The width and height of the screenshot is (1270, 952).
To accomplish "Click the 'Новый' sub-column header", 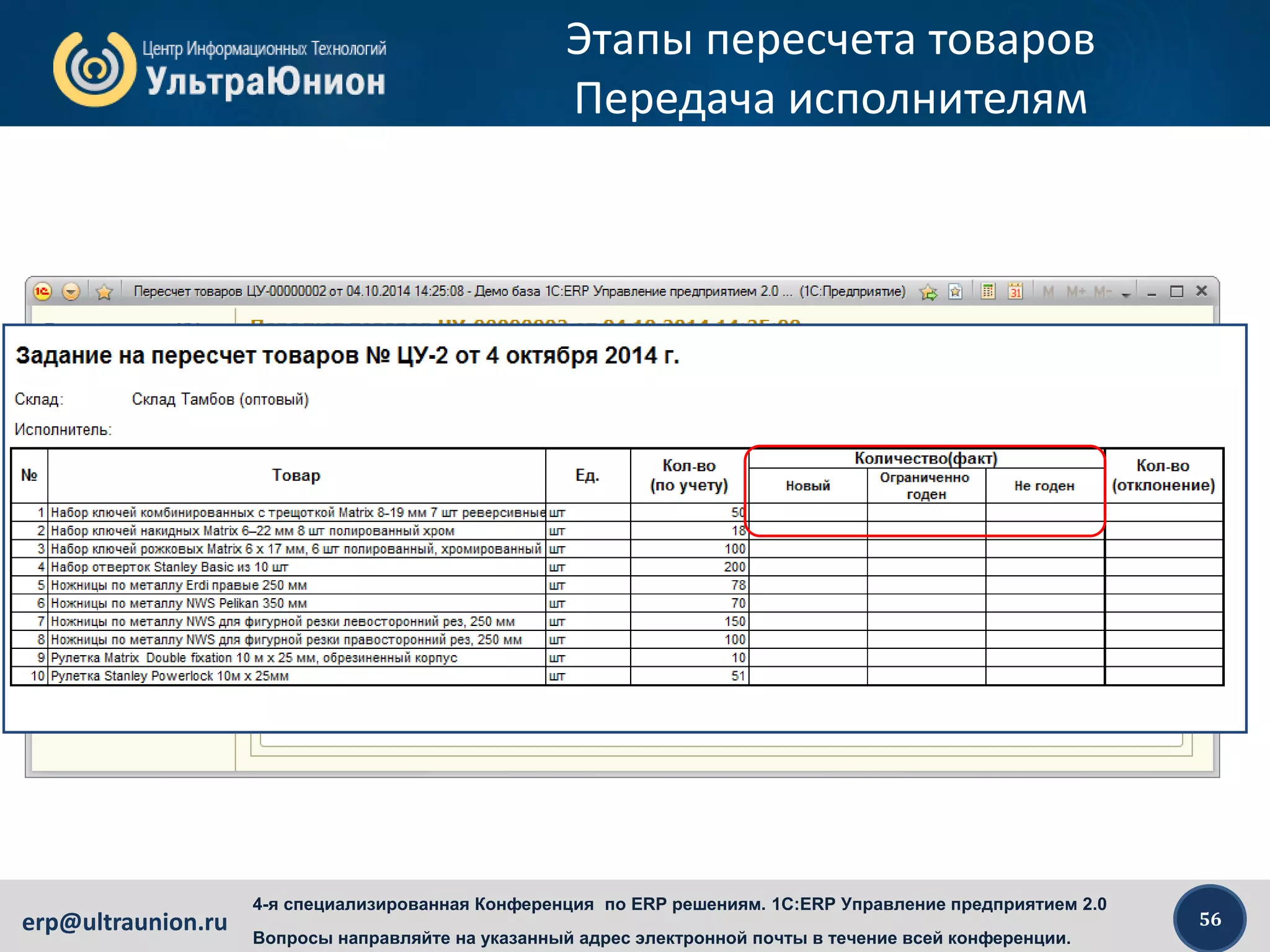I will pyautogui.click(x=807, y=485).
